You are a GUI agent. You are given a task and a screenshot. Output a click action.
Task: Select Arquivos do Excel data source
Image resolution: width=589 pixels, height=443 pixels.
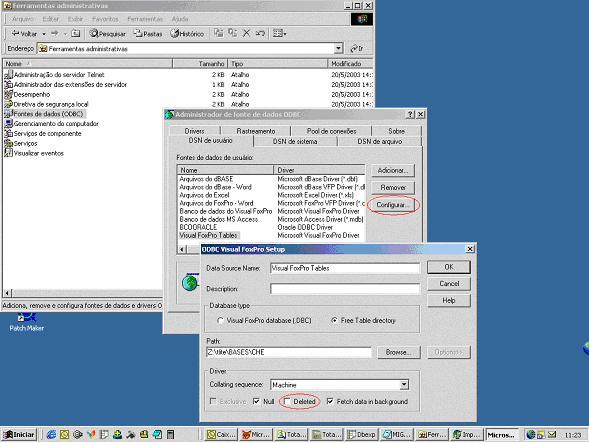[271, 195]
